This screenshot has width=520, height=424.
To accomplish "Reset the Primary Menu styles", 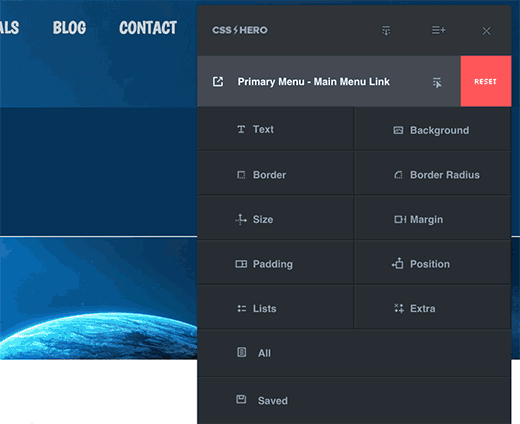I will [486, 81].
